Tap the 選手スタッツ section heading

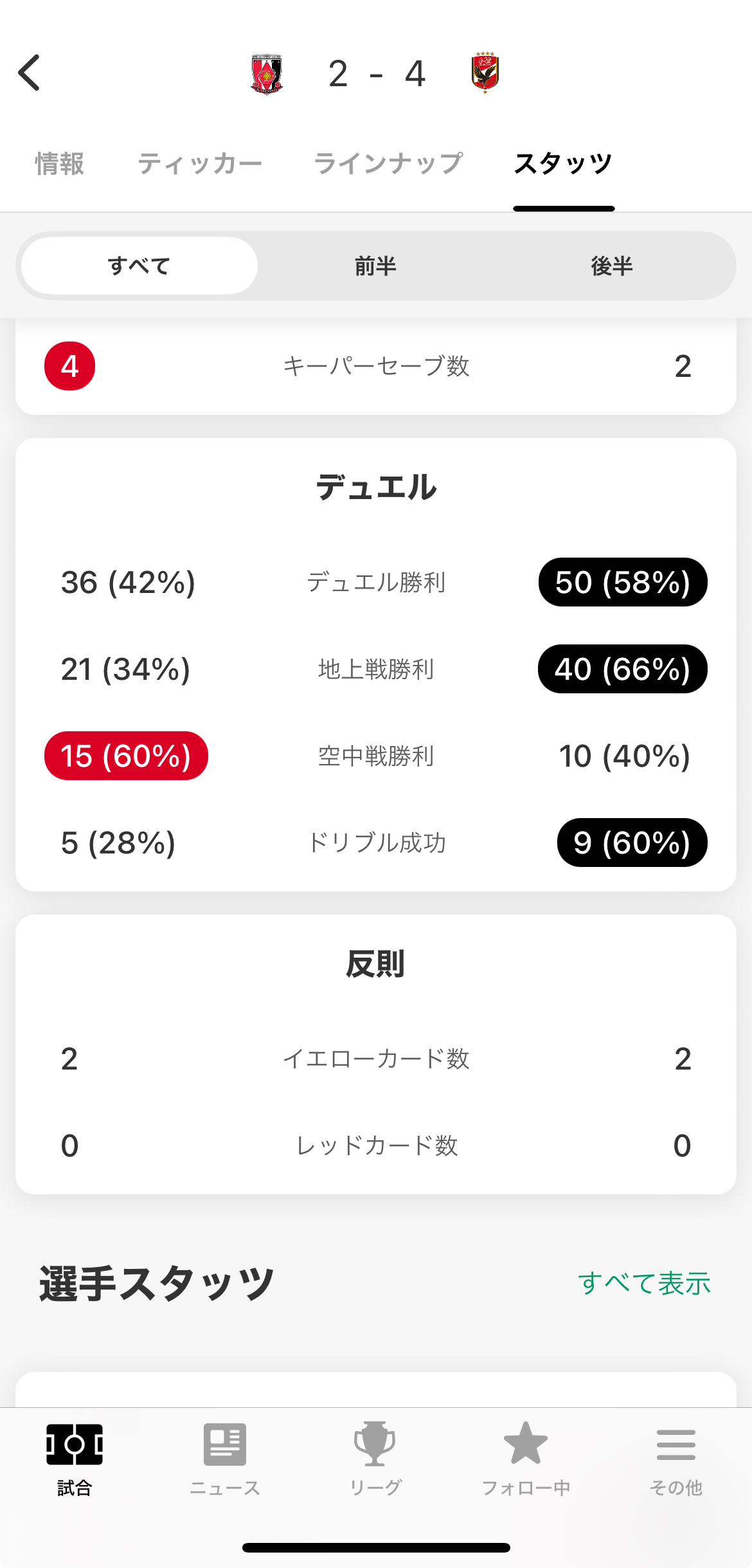point(157,1284)
